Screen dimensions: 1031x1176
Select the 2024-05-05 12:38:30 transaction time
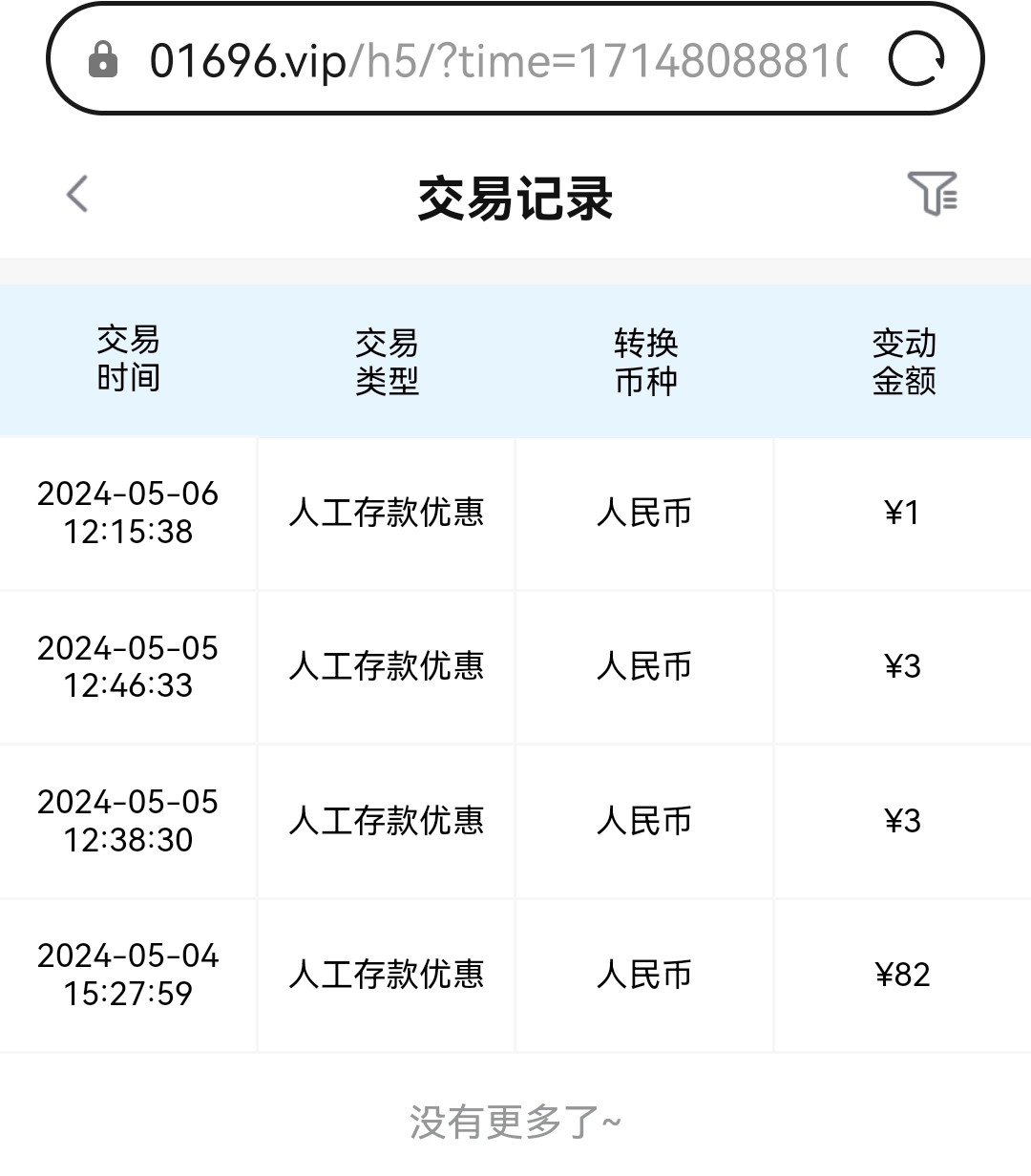(x=128, y=821)
